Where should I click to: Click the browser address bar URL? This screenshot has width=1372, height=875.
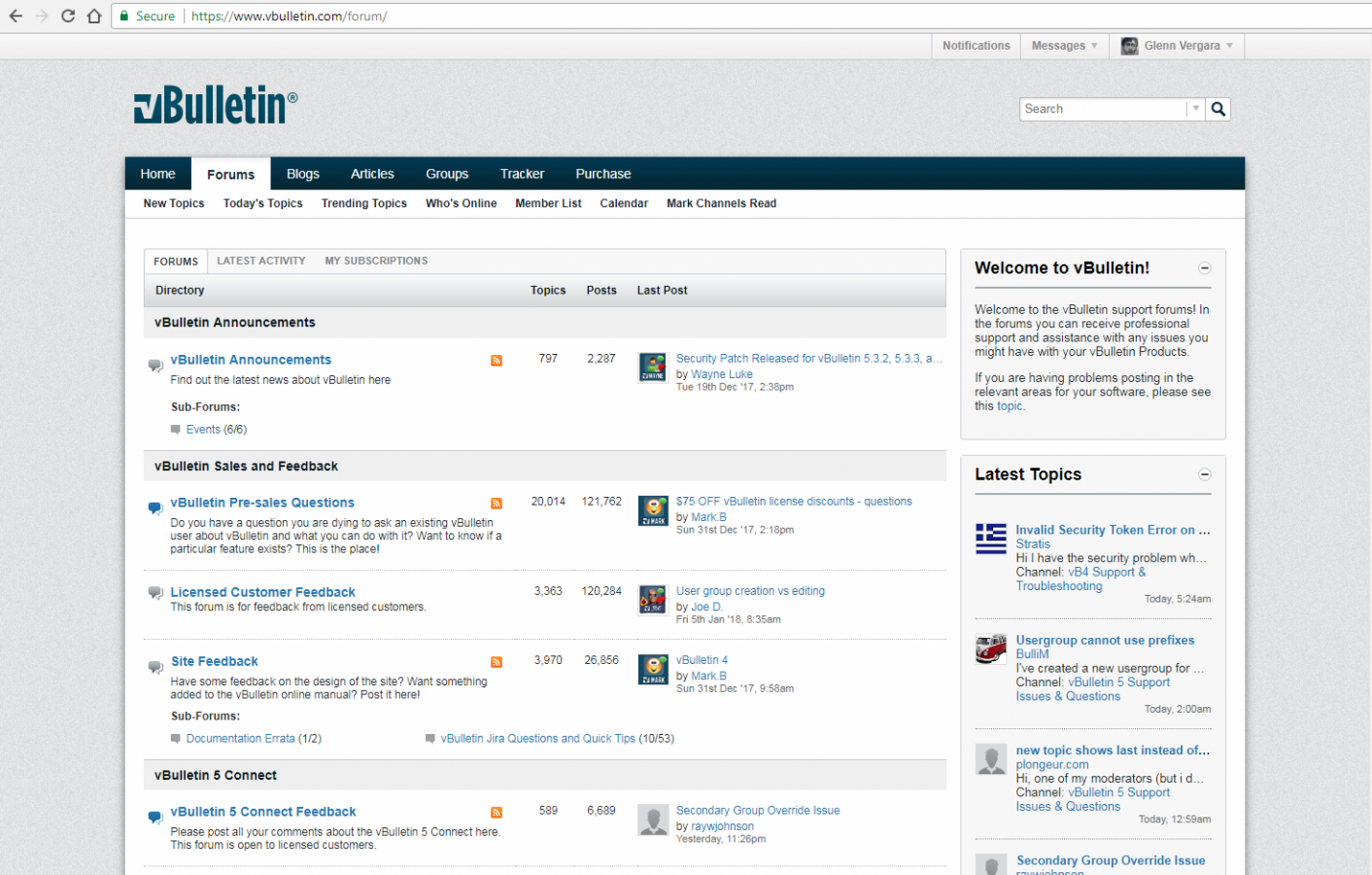[290, 16]
